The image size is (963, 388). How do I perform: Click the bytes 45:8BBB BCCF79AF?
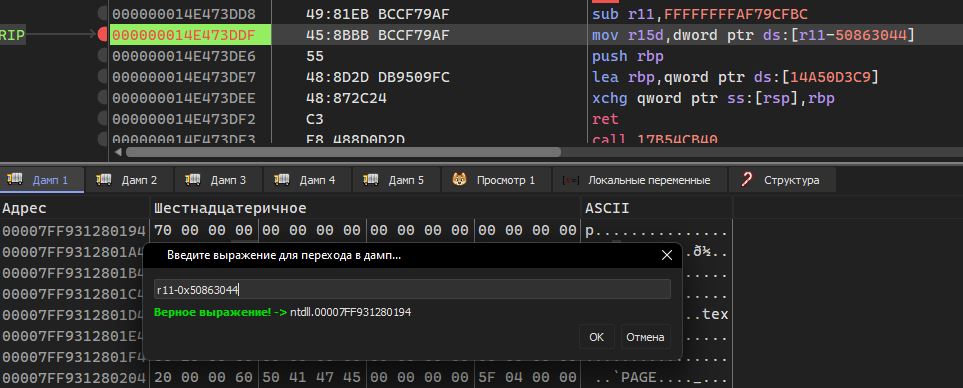point(378,35)
